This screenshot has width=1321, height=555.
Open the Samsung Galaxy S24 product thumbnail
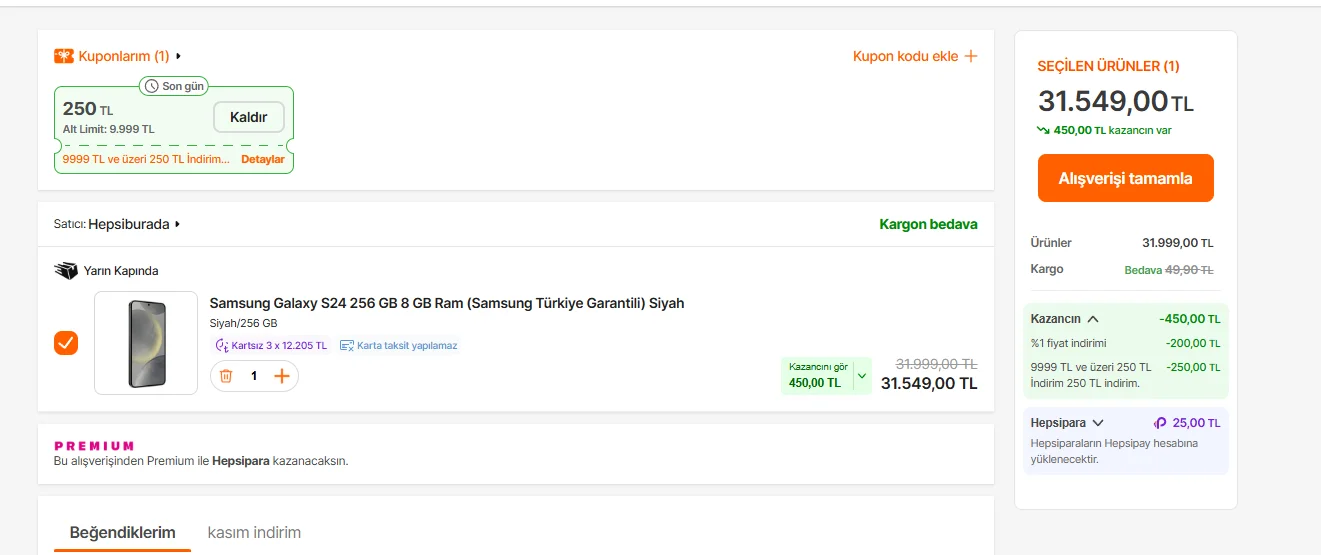tap(146, 343)
